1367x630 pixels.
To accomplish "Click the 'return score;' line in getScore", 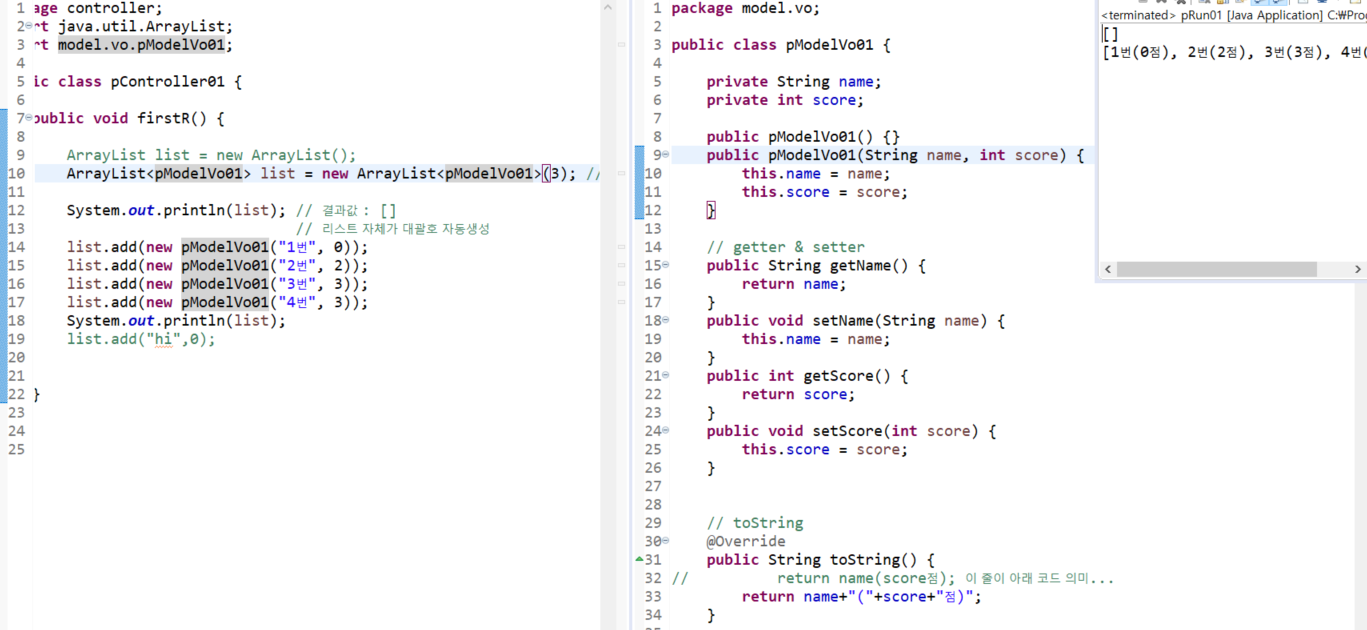I will click(x=798, y=394).
